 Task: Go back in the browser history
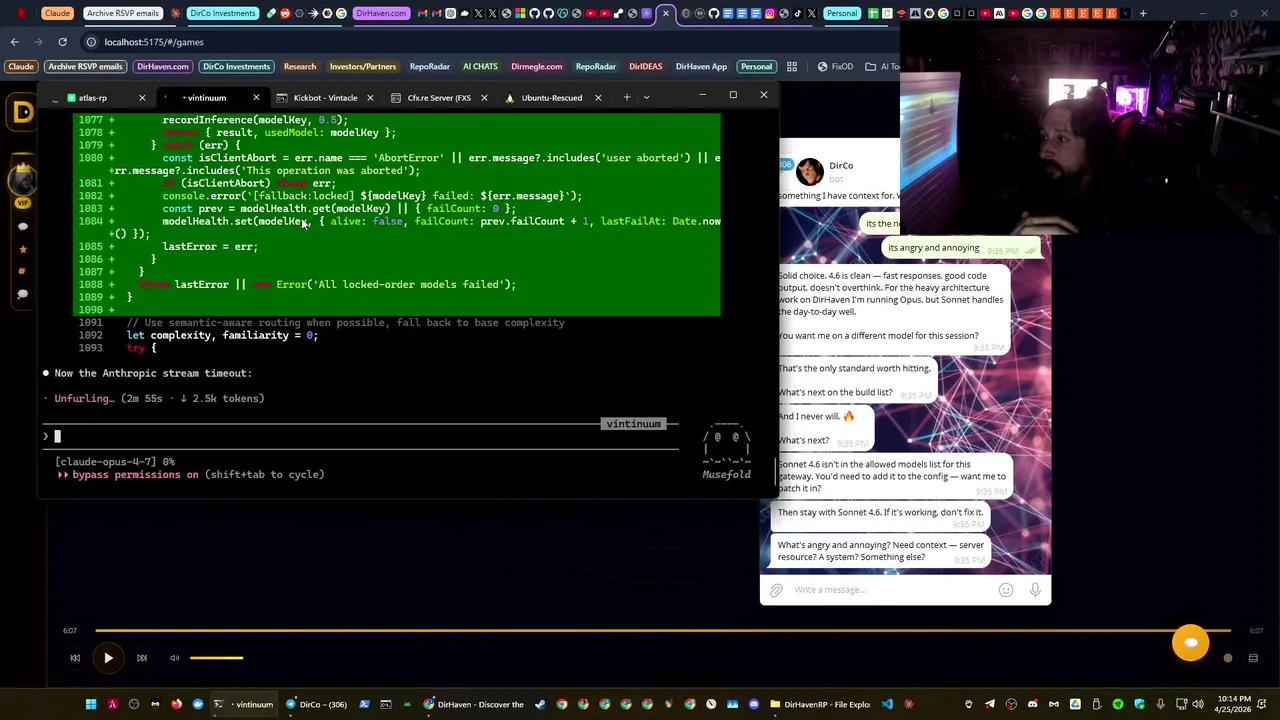14,42
